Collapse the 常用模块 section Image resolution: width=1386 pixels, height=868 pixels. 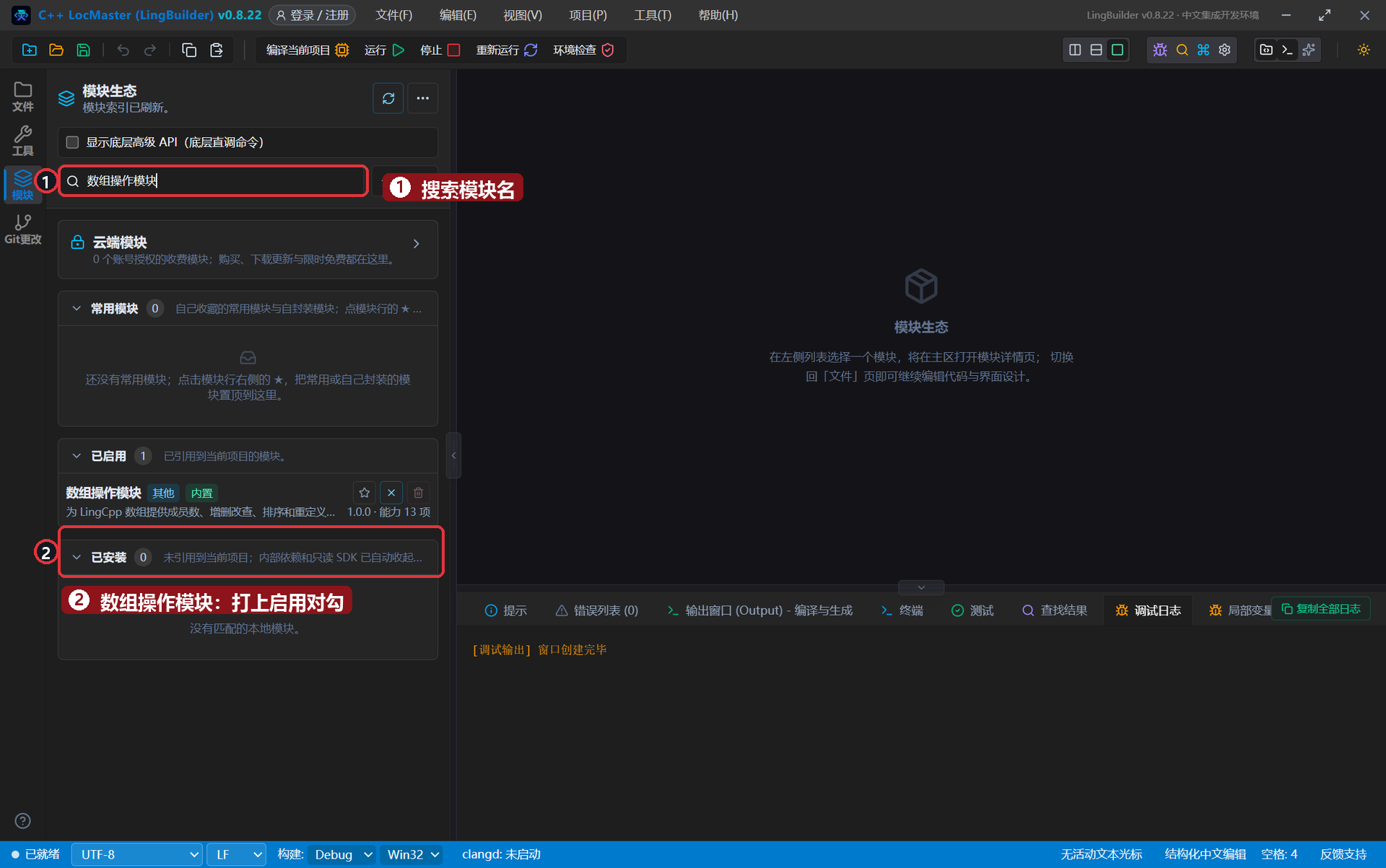point(77,309)
